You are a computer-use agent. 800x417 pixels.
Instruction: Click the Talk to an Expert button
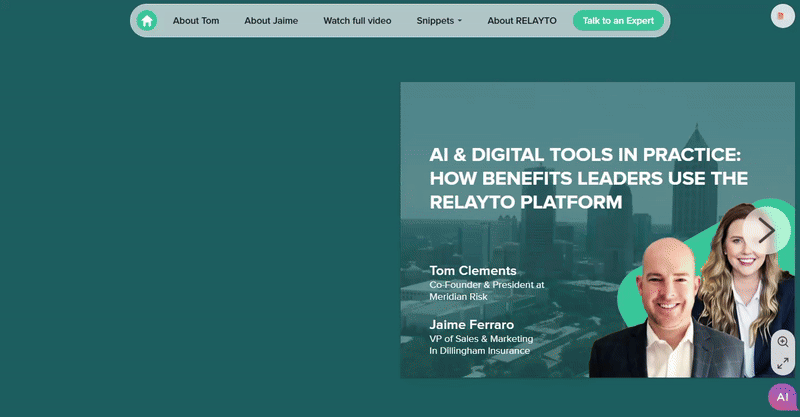point(618,21)
